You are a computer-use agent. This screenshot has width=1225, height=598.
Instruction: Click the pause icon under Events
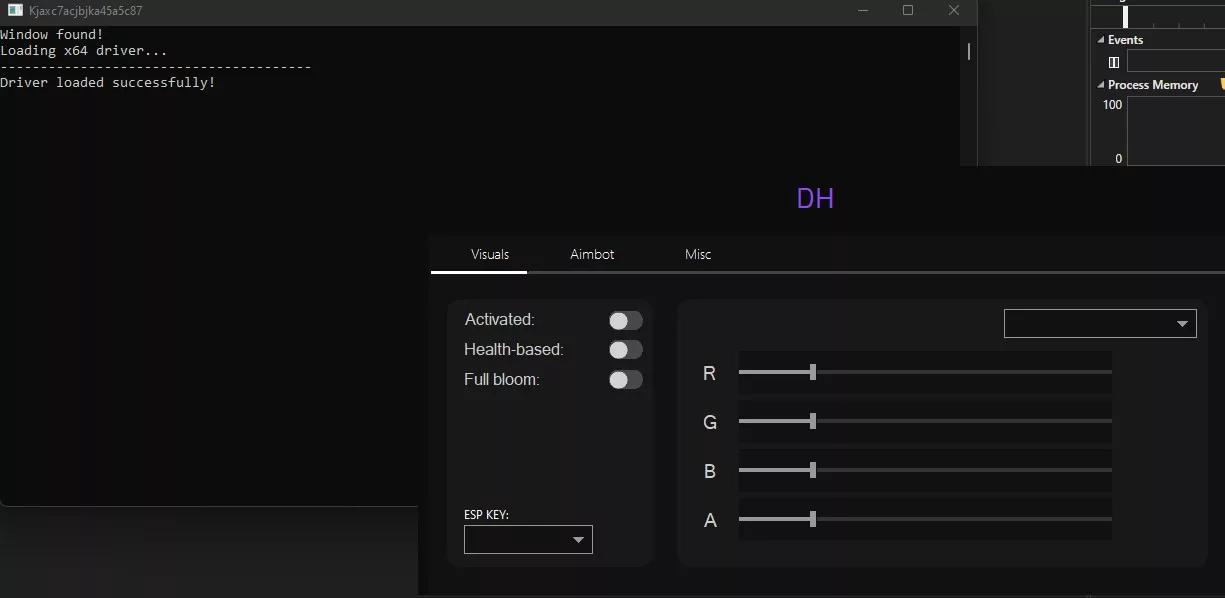coord(1114,62)
